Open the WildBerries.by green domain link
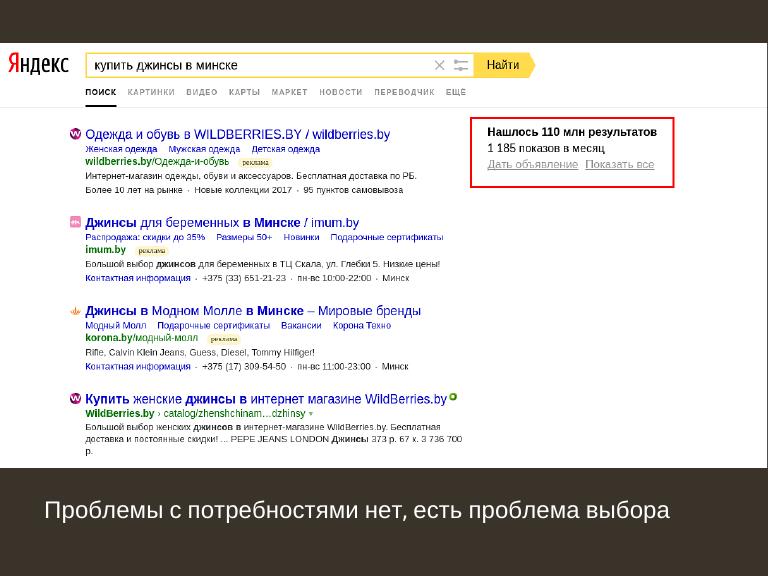 120,413
